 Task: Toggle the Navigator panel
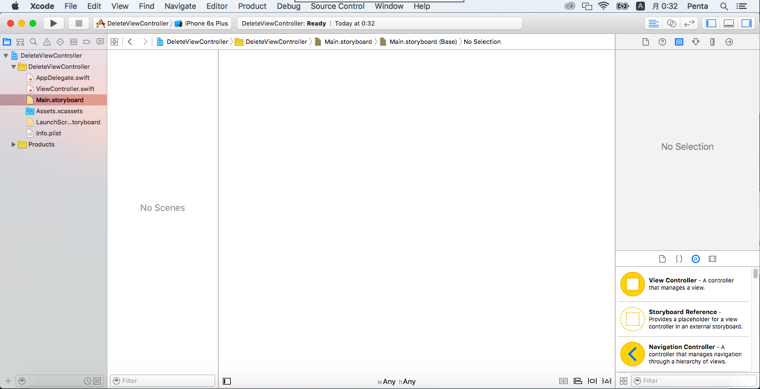711,23
